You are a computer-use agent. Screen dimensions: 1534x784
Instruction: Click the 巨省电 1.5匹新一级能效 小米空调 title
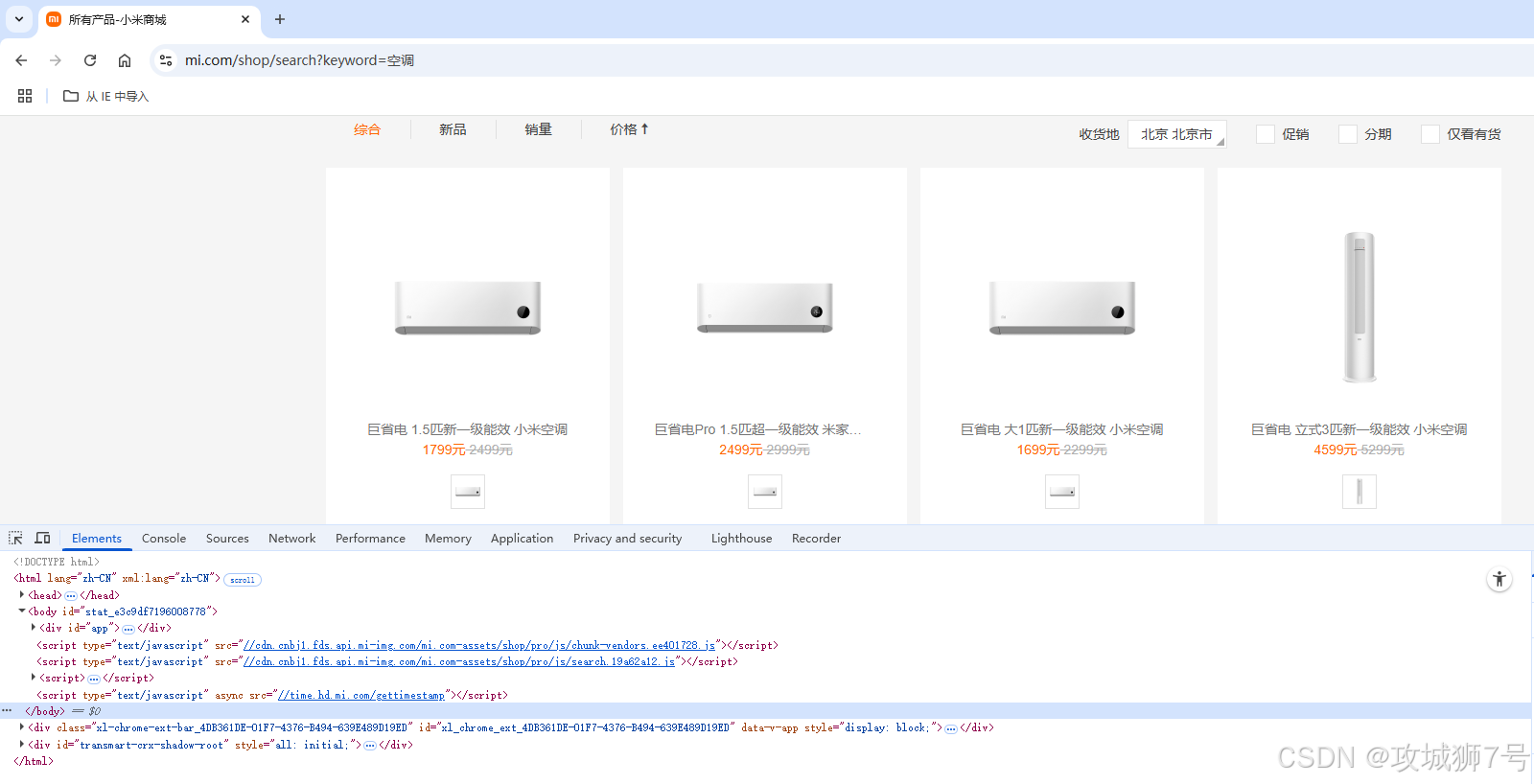468,429
